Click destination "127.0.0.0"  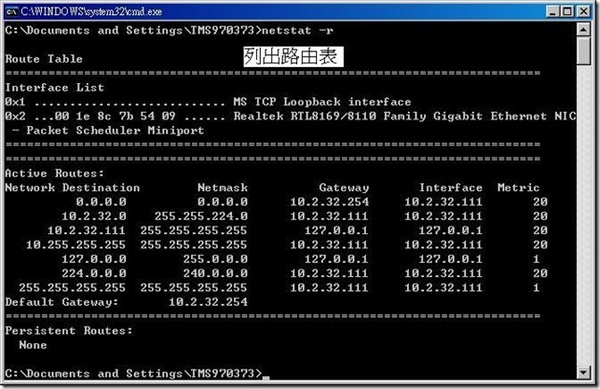tap(94, 259)
